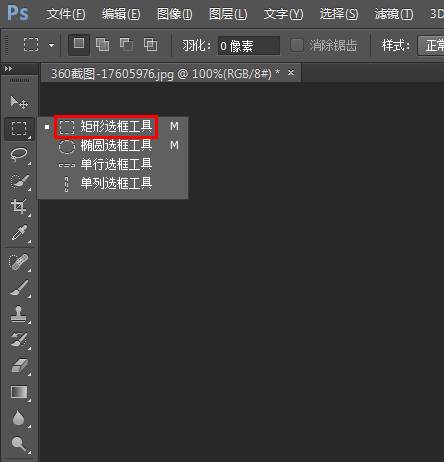Select the Clone Stamp tool
Image resolution: width=444 pixels, height=462 pixels.
pyautogui.click(x=19, y=314)
